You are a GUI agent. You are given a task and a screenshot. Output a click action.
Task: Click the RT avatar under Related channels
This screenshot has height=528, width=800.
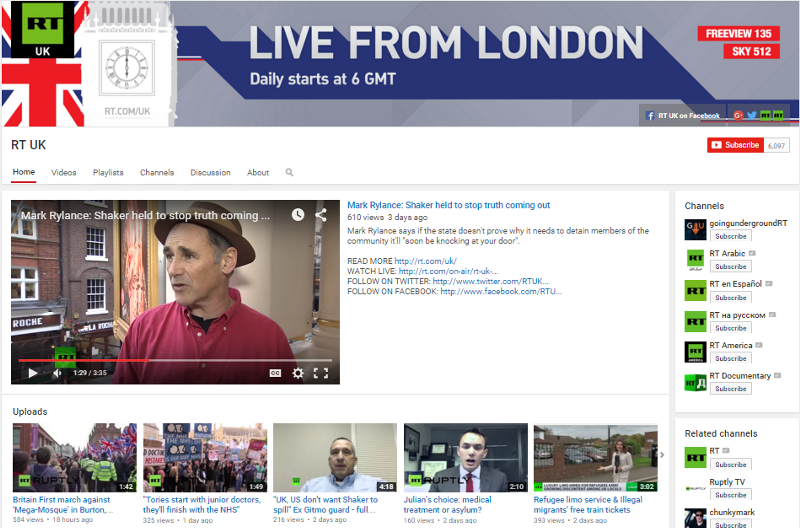(695, 458)
